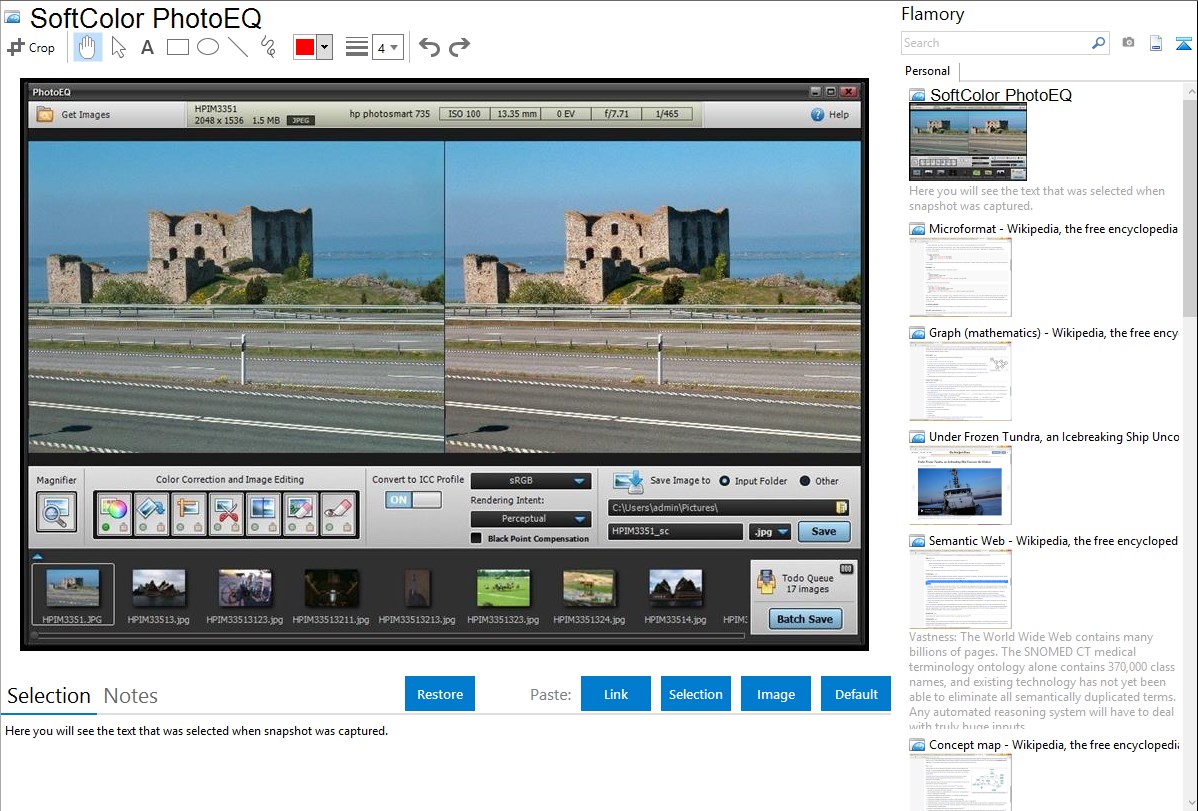Toggle Convert to ICC Profile ON switch
This screenshot has height=811, width=1198.
(x=413, y=500)
